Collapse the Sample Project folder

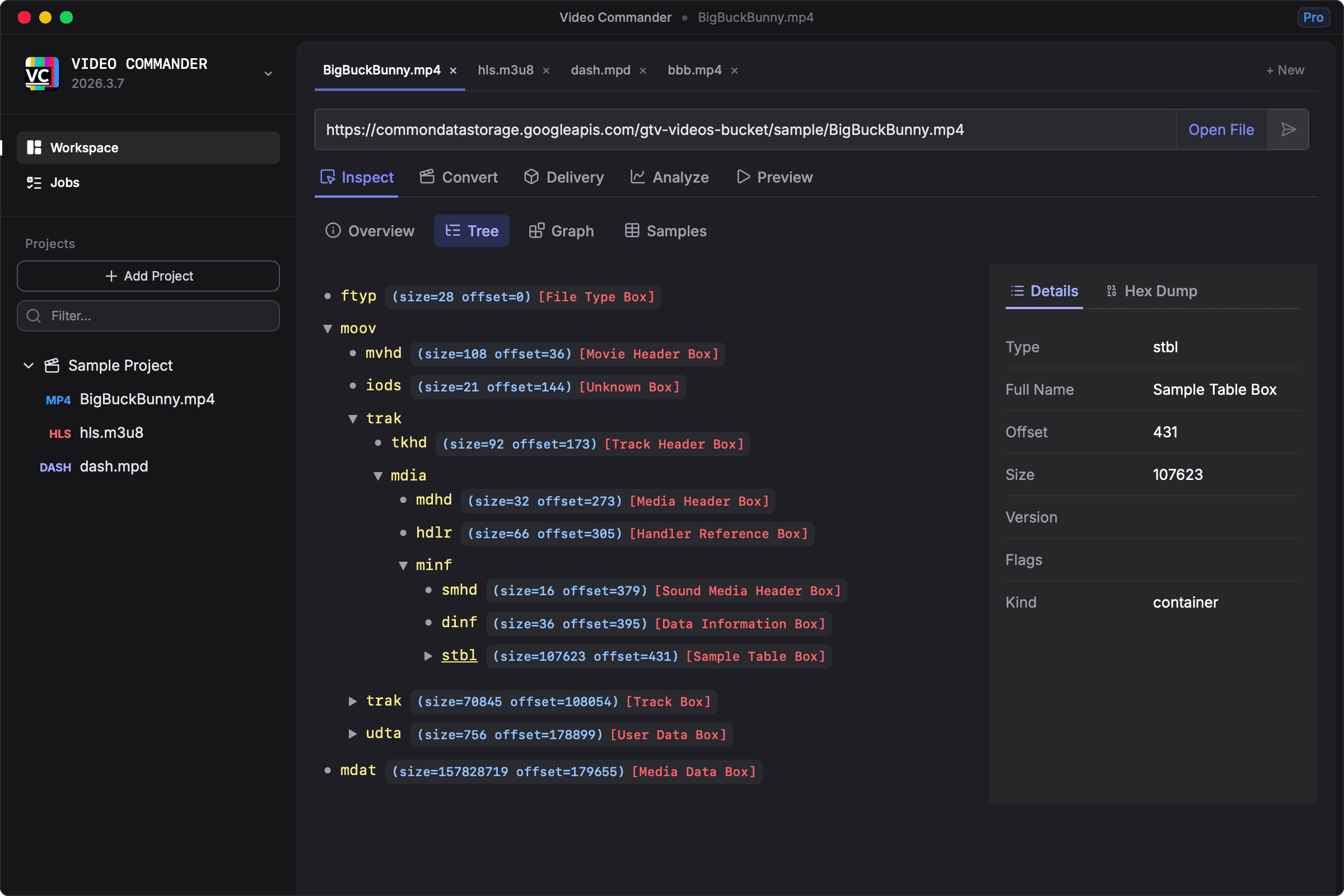click(28, 366)
